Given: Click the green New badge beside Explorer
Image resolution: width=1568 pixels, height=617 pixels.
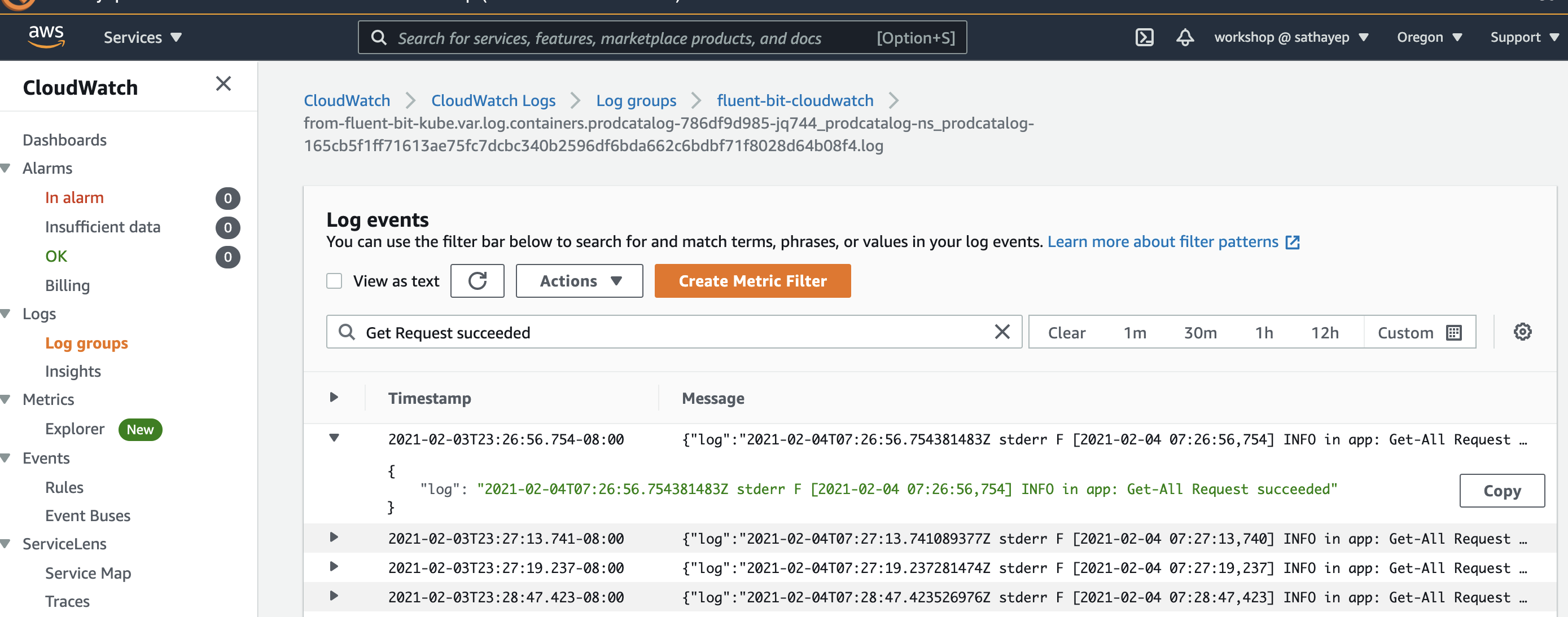Looking at the screenshot, I should pyautogui.click(x=140, y=430).
